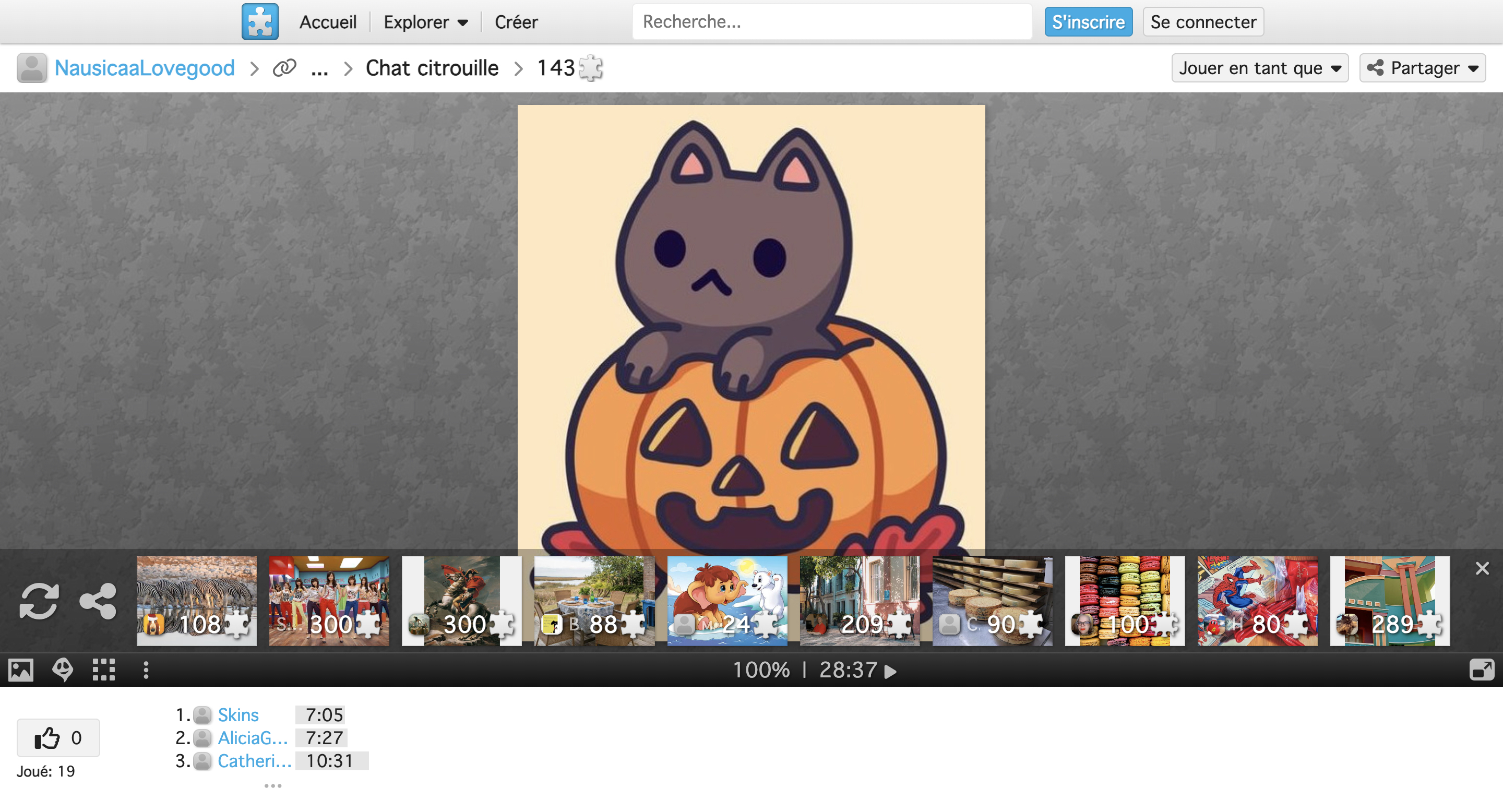Click the S'inscrire button
This screenshot has width=1503, height=812.
(x=1088, y=22)
